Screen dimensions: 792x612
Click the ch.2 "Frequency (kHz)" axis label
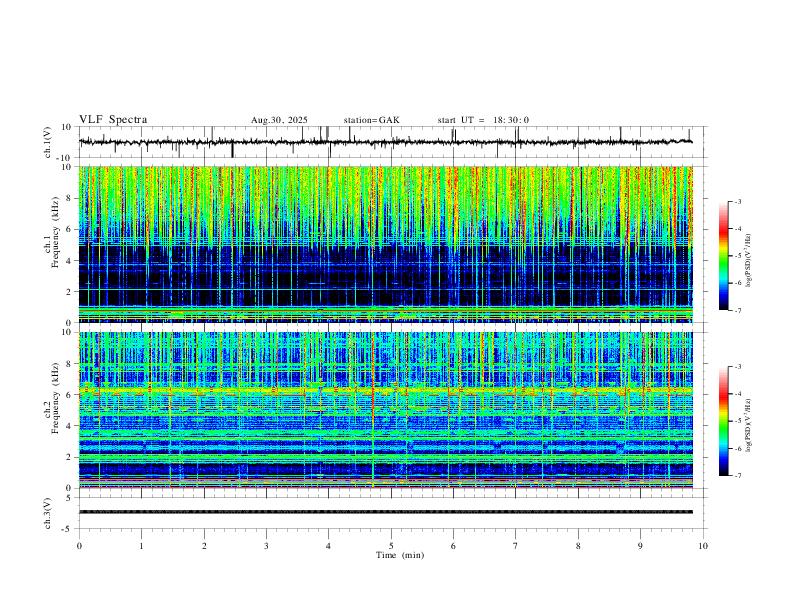point(55,398)
